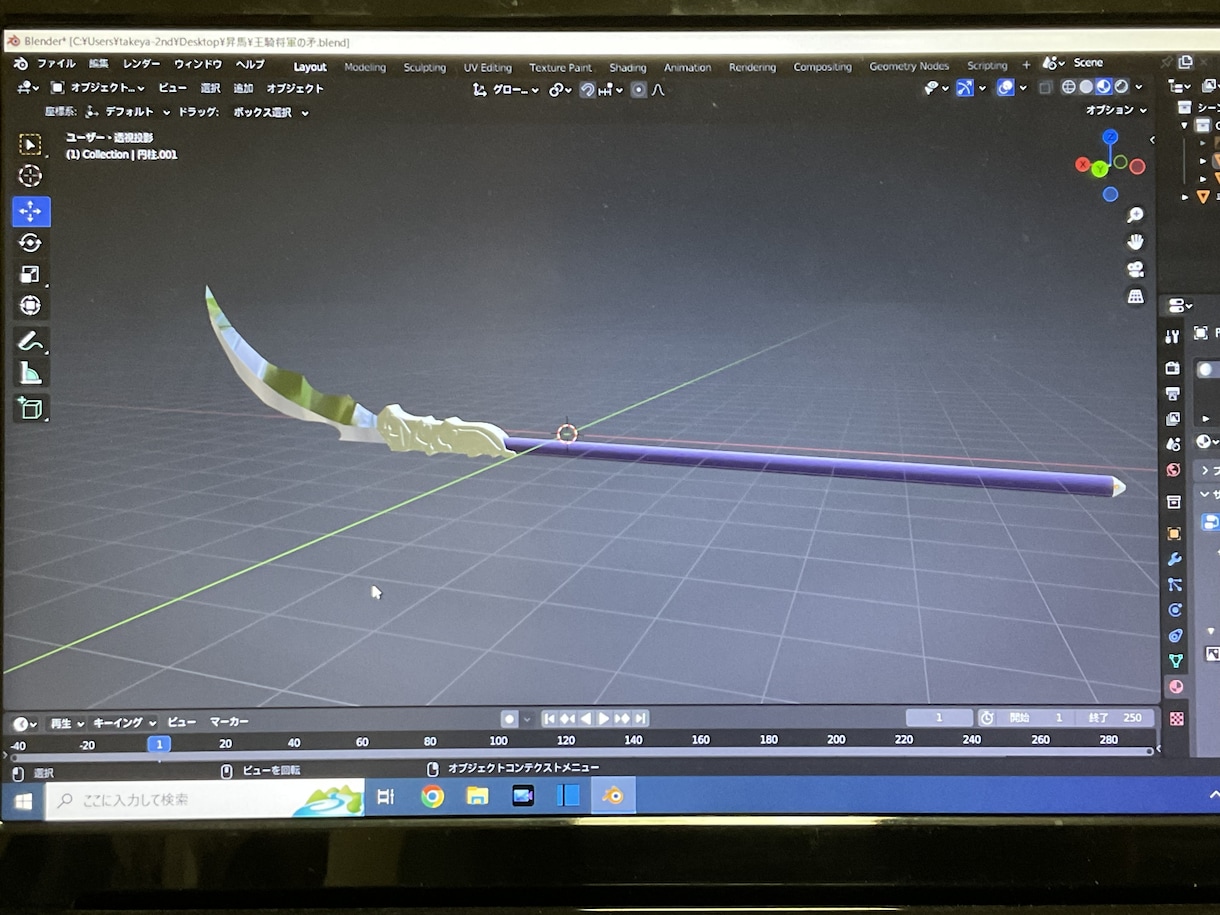This screenshot has height=915, width=1220.
Task: Select the Move tool
Action: pyautogui.click(x=31, y=211)
